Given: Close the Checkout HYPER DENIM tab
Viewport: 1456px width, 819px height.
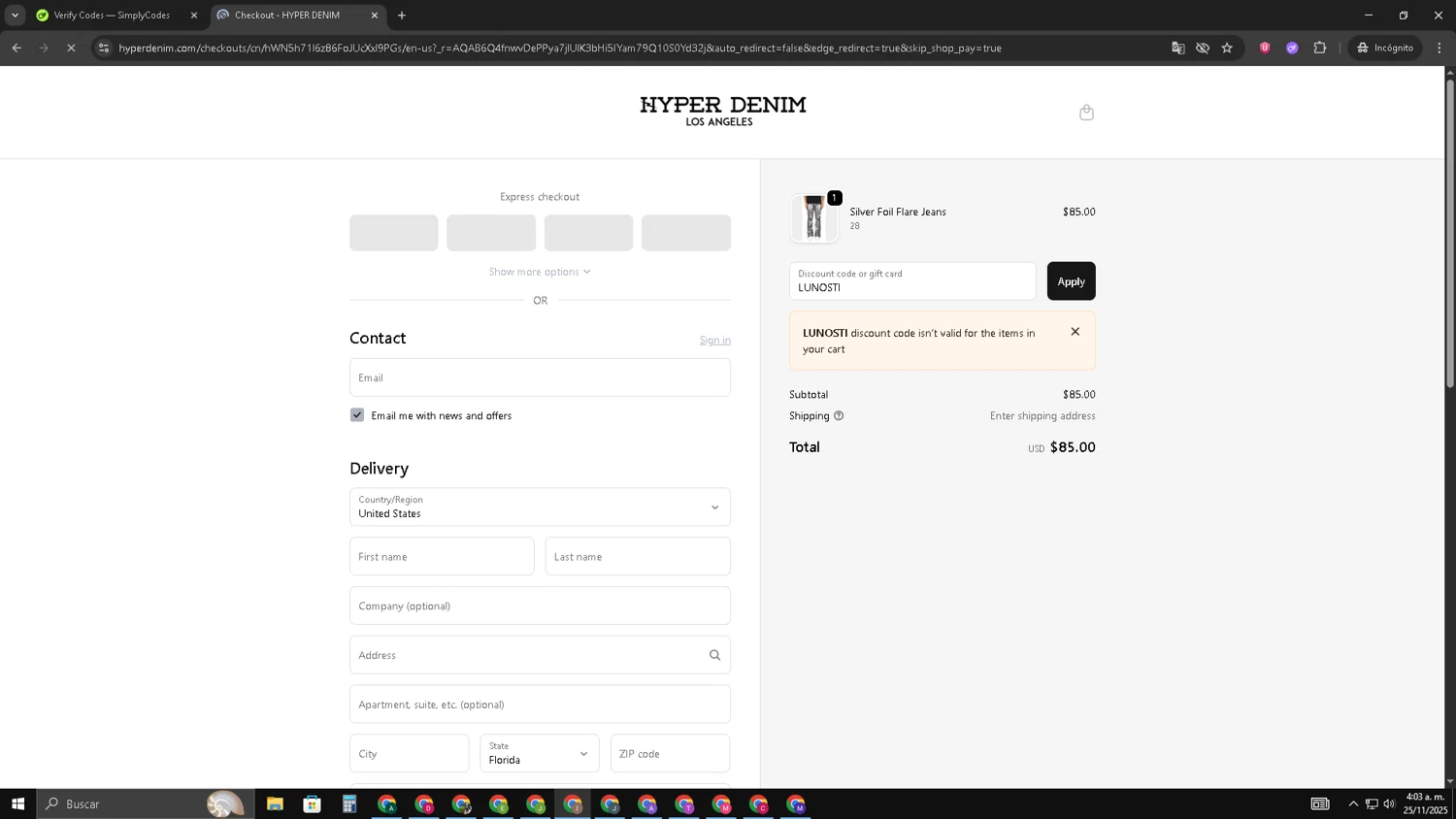Looking at the screenshot, I should (x=375, y=16).
